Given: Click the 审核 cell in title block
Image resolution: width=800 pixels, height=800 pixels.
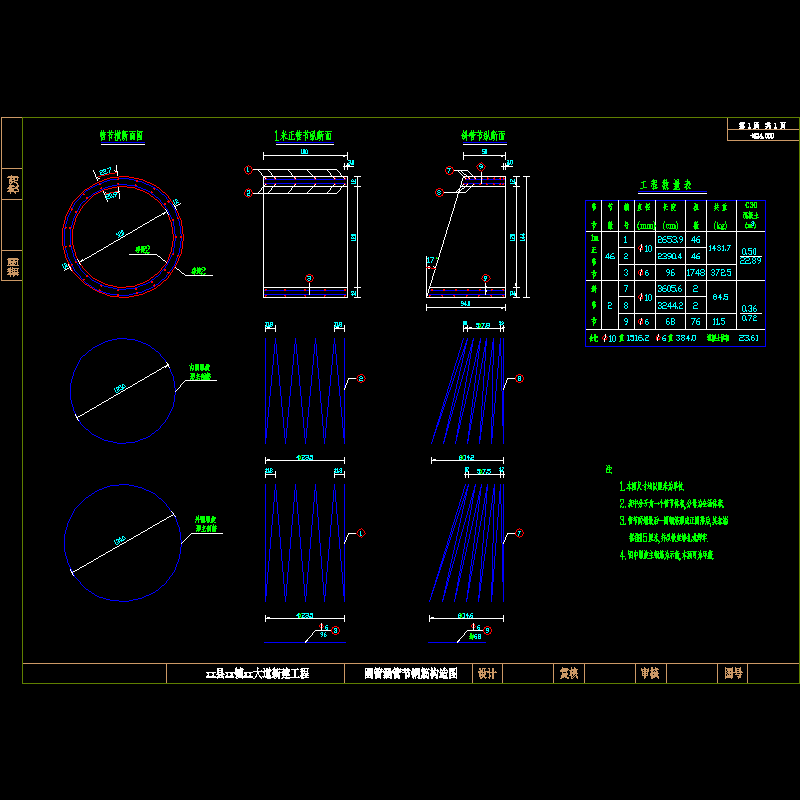Looking at the screenshot, I should [650, 673].
